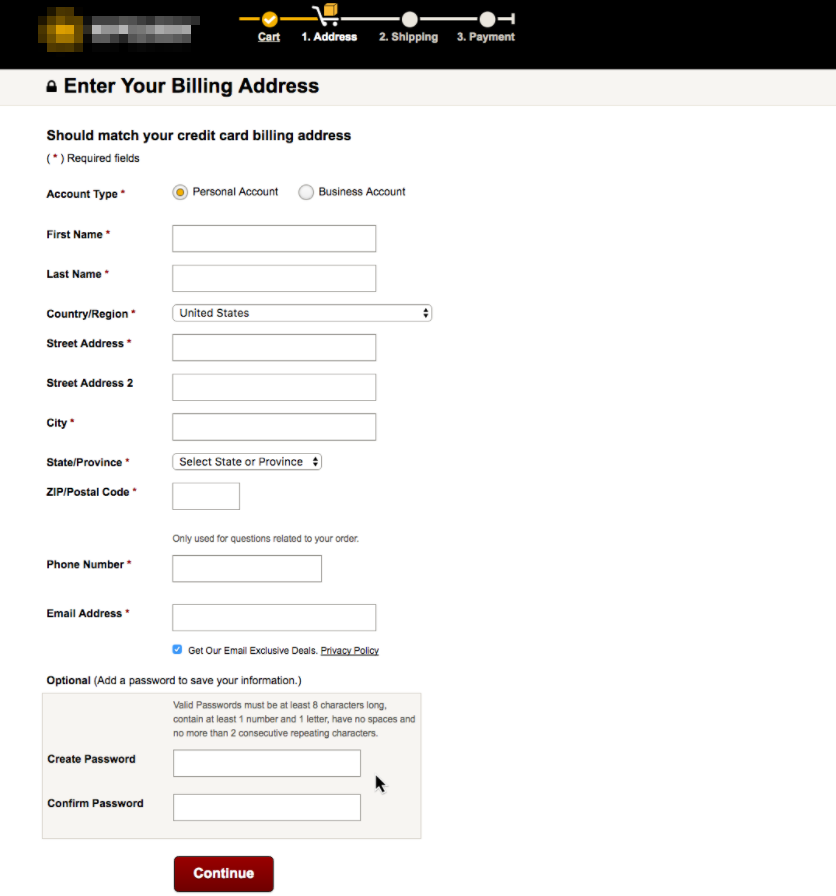The width and height of the screenshot is (836, 896).
Task: Click the ZIP/Postal Code field
Action: (x=205, y=495)
